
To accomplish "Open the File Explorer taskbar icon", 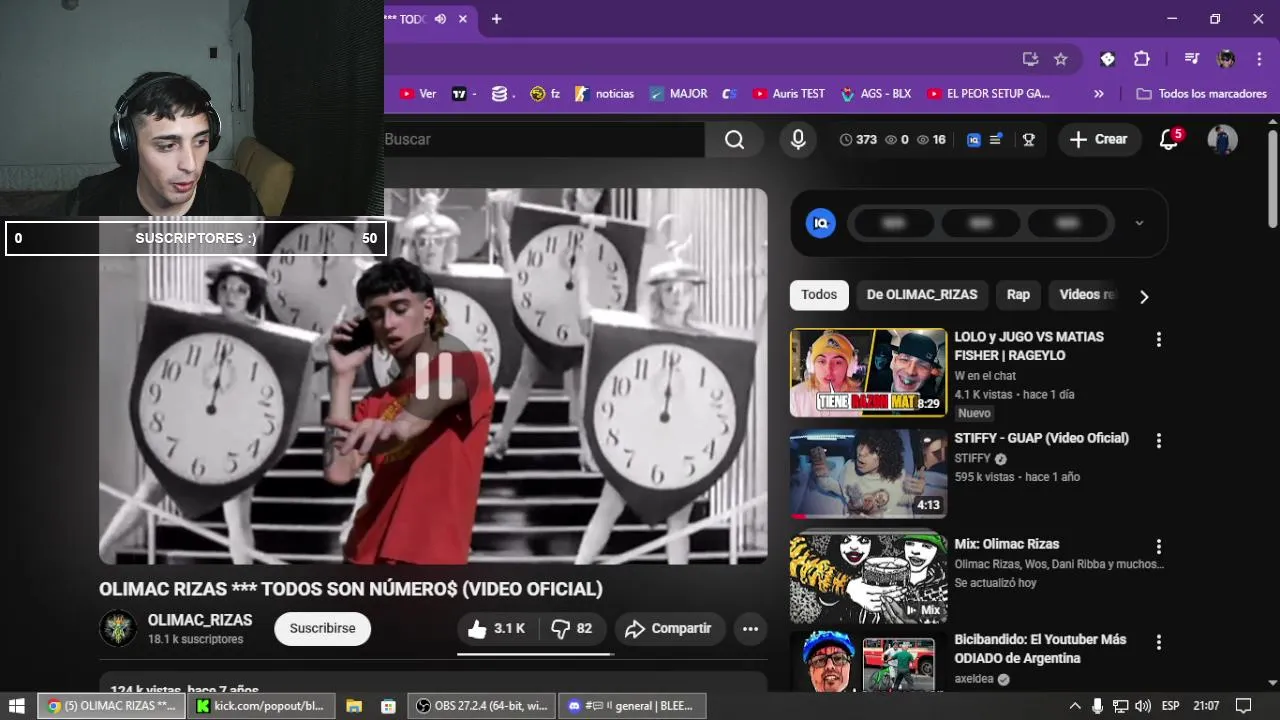I will 354,706.
